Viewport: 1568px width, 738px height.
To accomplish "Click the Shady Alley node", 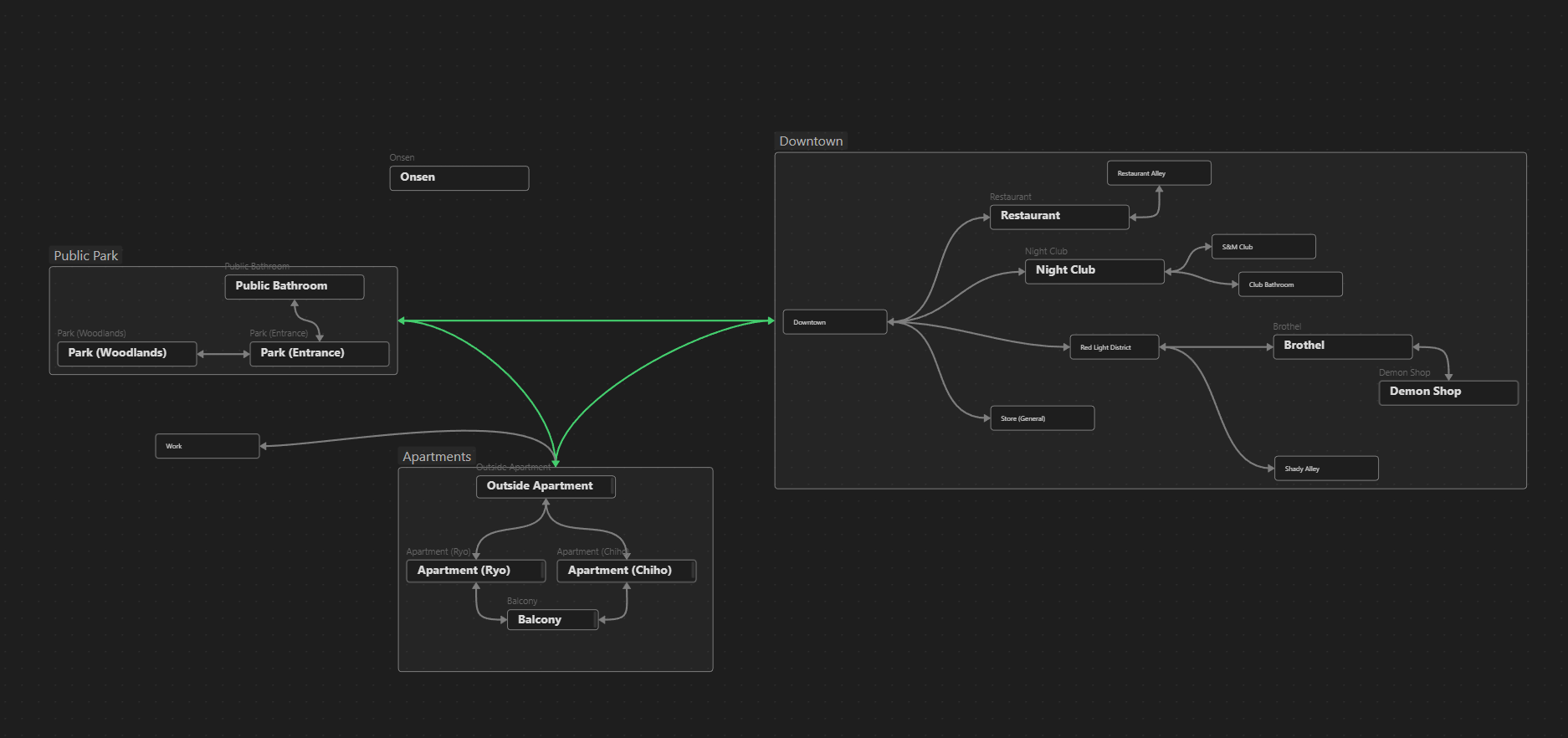I will (1325, 469).
